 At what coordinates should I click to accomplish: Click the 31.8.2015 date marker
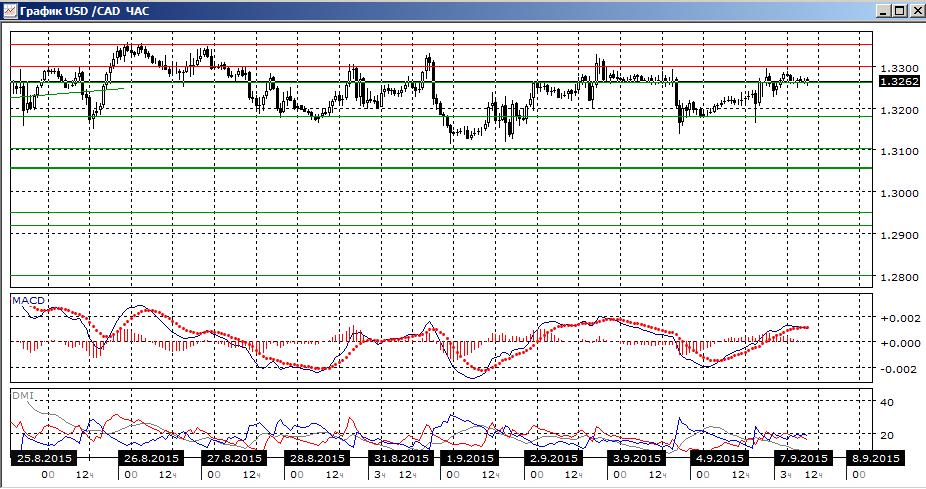coord(397,458)
